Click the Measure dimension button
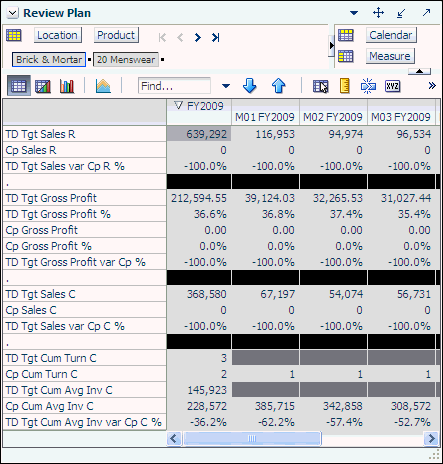 point(390,56)
